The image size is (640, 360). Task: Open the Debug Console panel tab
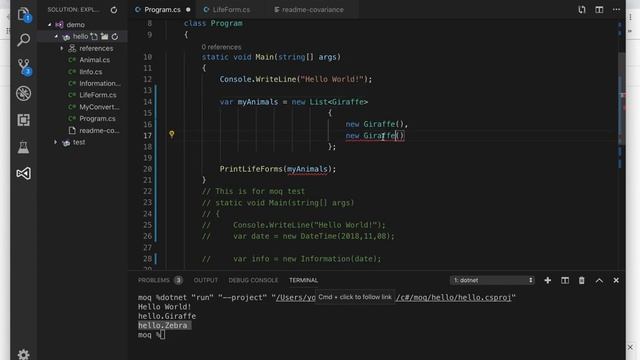pos(253,280)
